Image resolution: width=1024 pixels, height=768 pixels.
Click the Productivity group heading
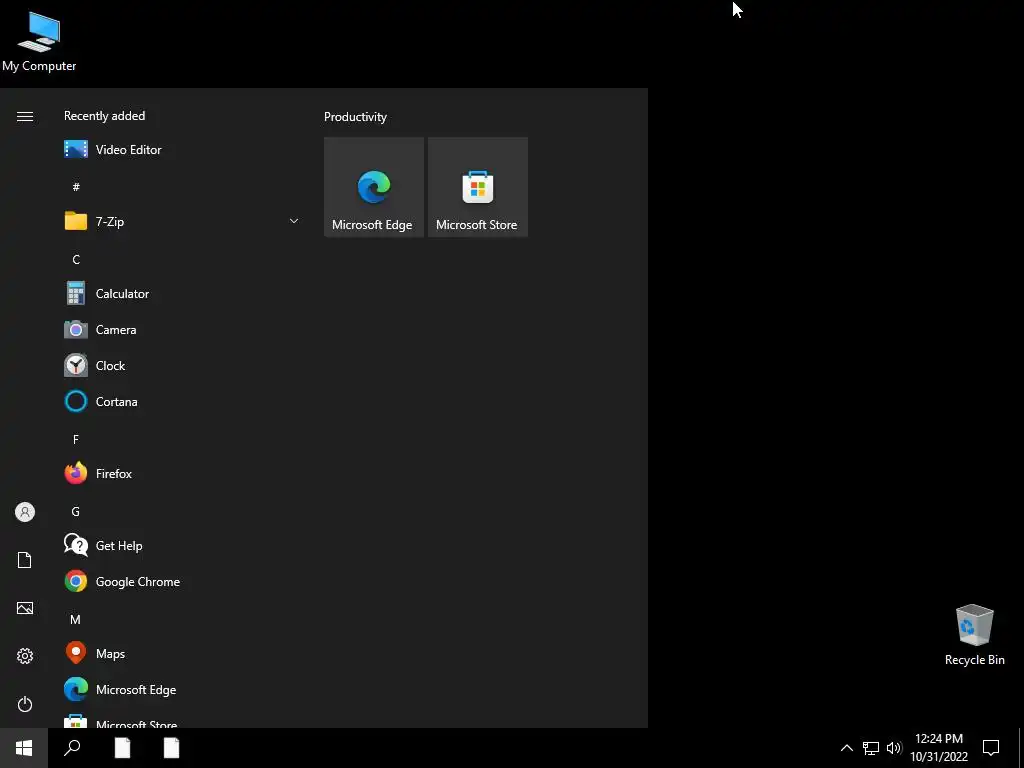[x=355, y=117]
